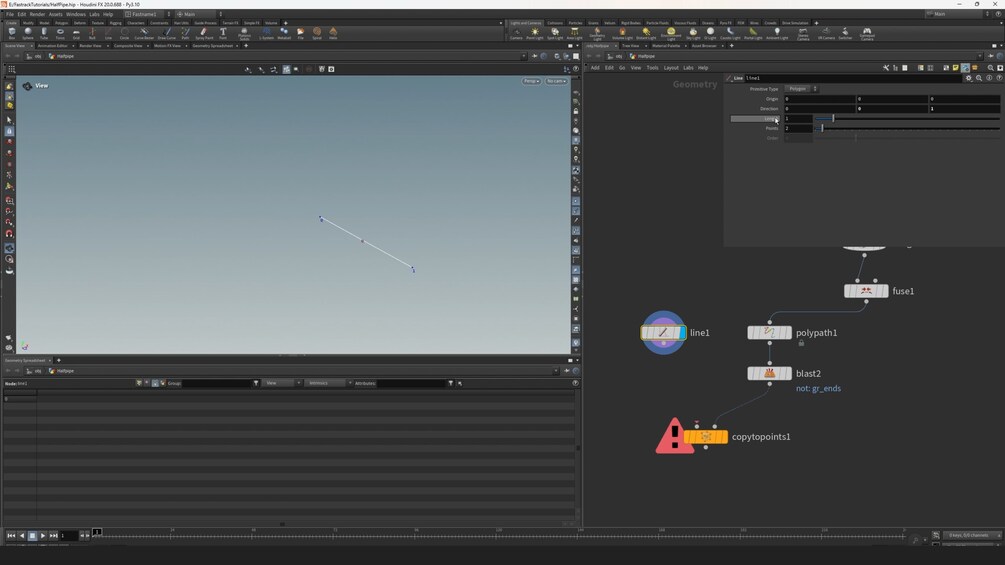Image resolution: width=1005 pixels, height=565 pixels.
Task: Select the Spiral shelf tool
Action: [317, 33]
